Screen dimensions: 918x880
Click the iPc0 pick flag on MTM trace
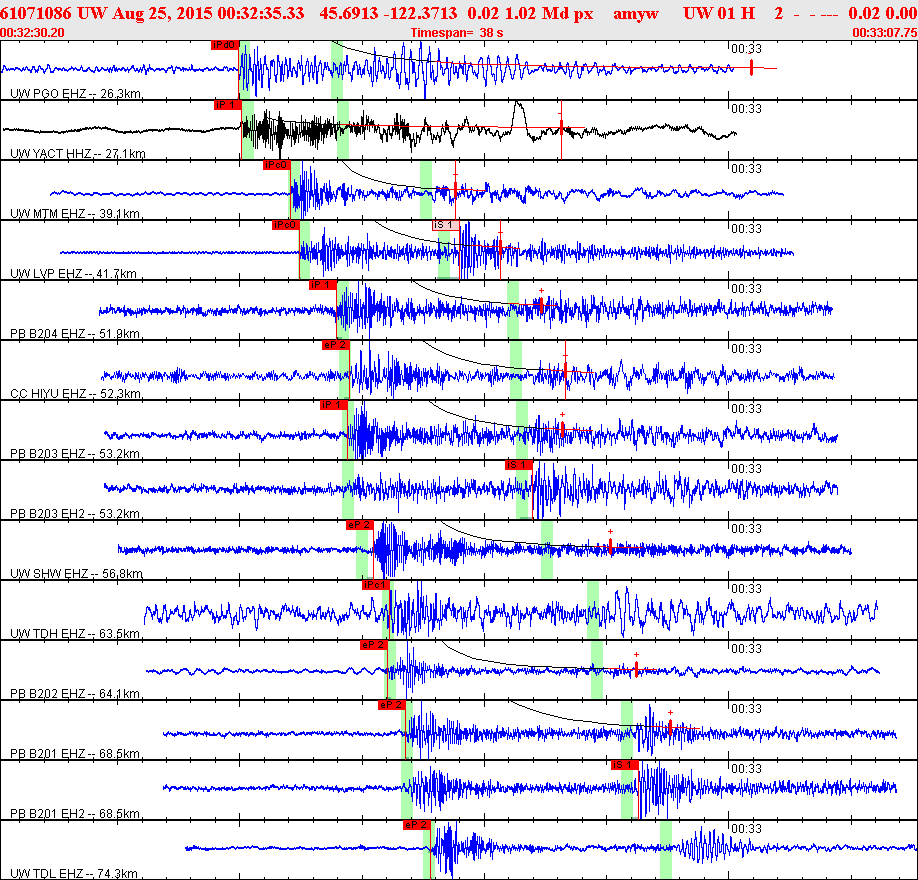pyautogui.click(x=276, y=165)
